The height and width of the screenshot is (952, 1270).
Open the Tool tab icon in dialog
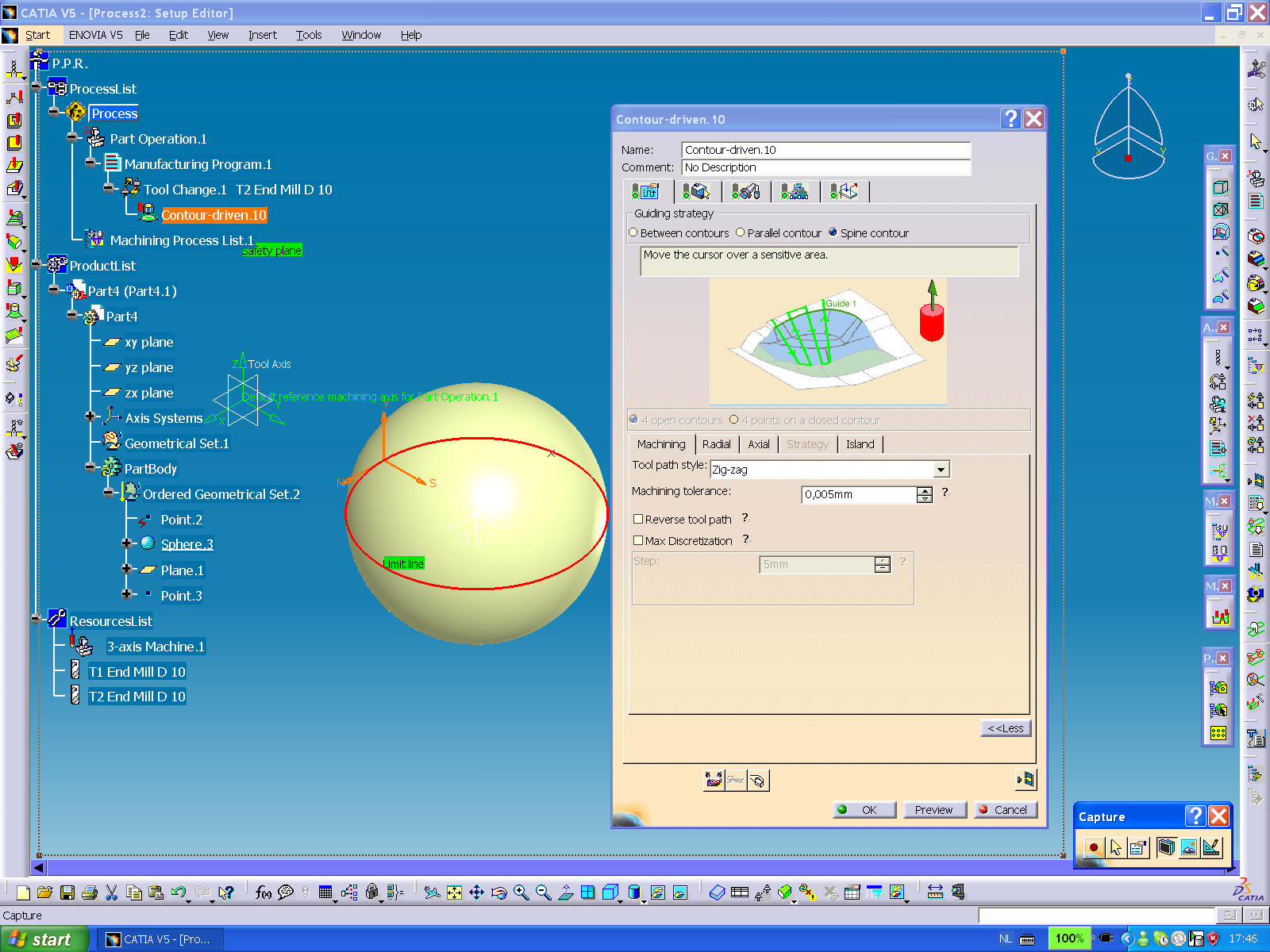coord(746,191)
